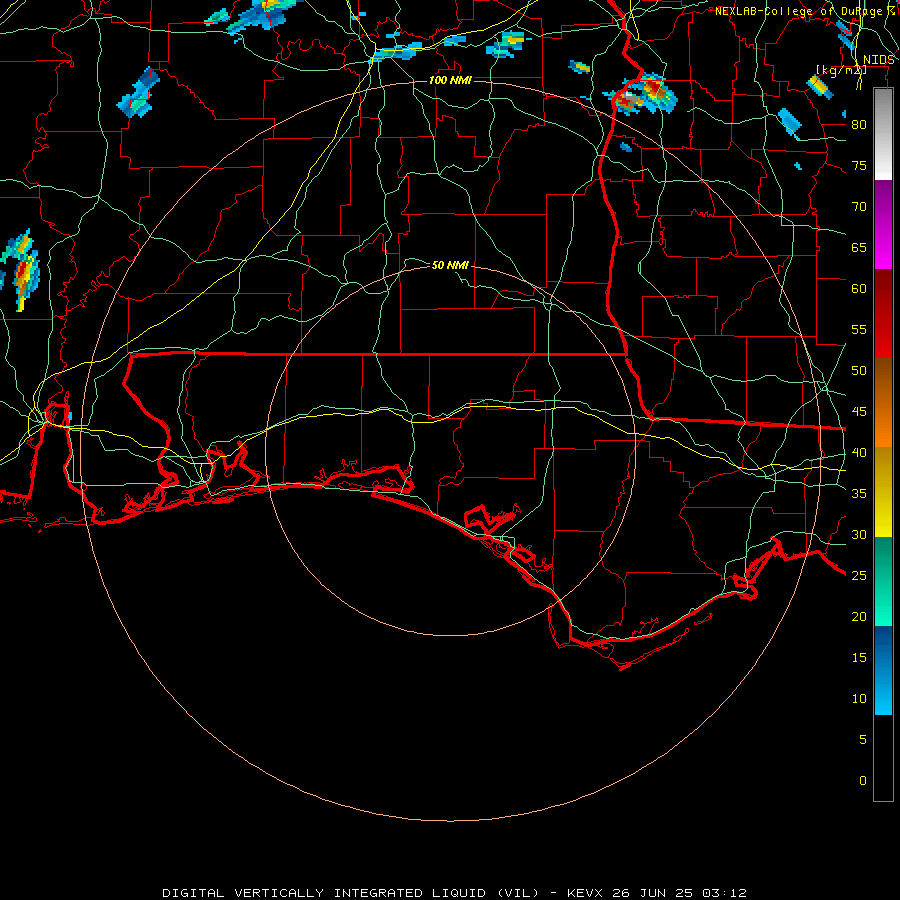900x900 pixels.
Task: Click the scale value "80"
Action: (x=859, y=125)
